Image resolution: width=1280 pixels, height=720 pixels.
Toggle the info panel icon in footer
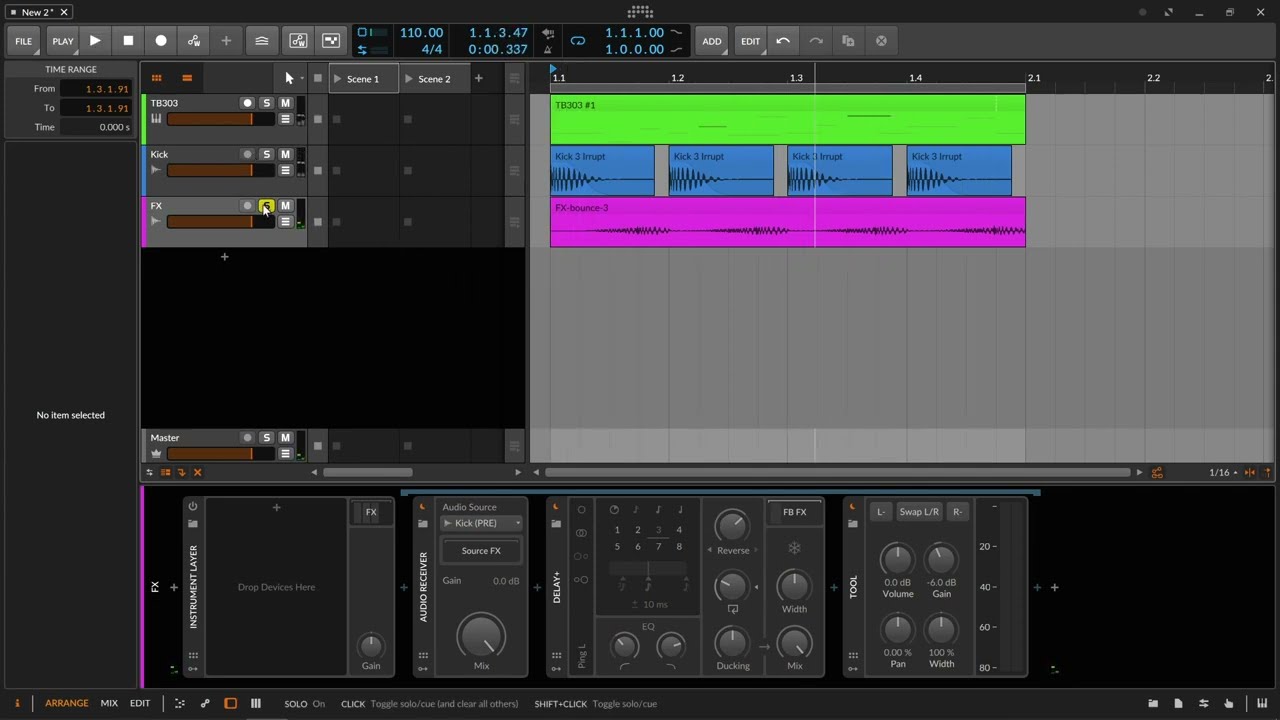pyautogui.click(x=17, y=703)
